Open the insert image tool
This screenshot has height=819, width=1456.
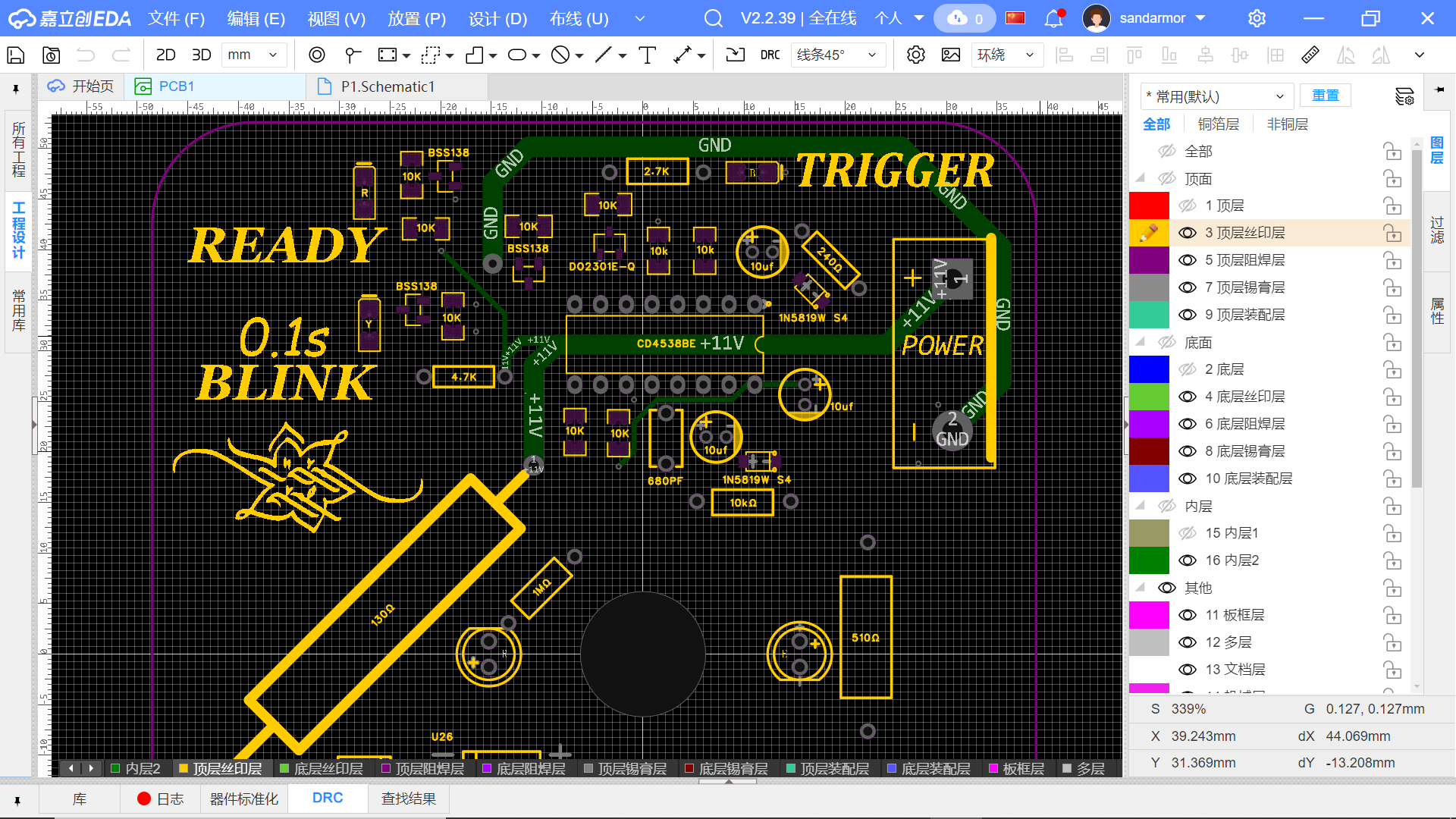(x=950, y=55)
